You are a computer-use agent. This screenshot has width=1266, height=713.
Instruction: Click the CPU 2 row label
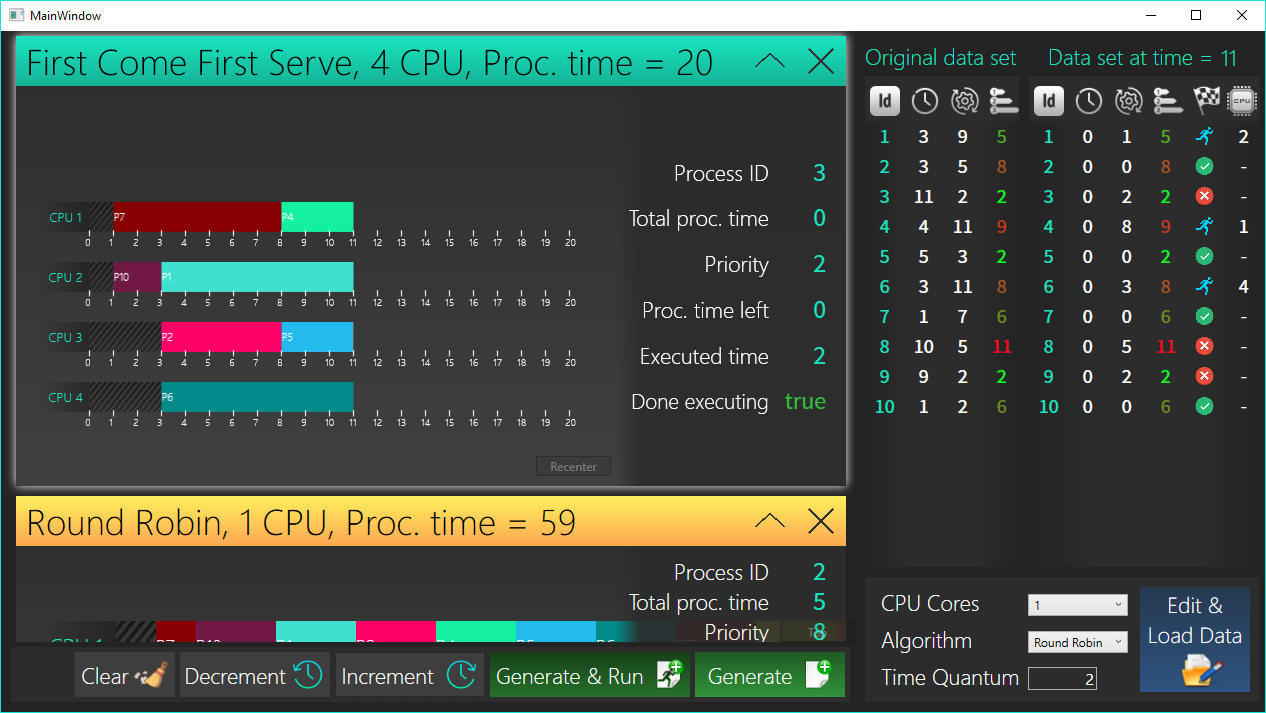coord(66,277)
